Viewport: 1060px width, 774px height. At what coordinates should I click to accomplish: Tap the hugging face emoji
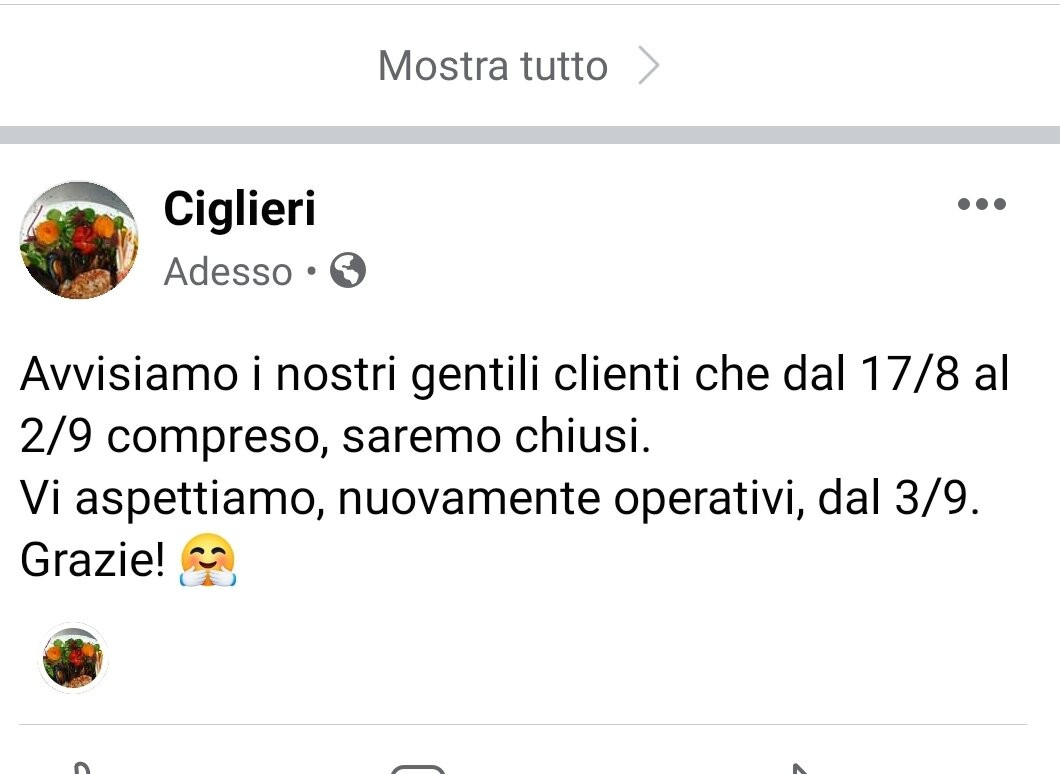[208, 560]
